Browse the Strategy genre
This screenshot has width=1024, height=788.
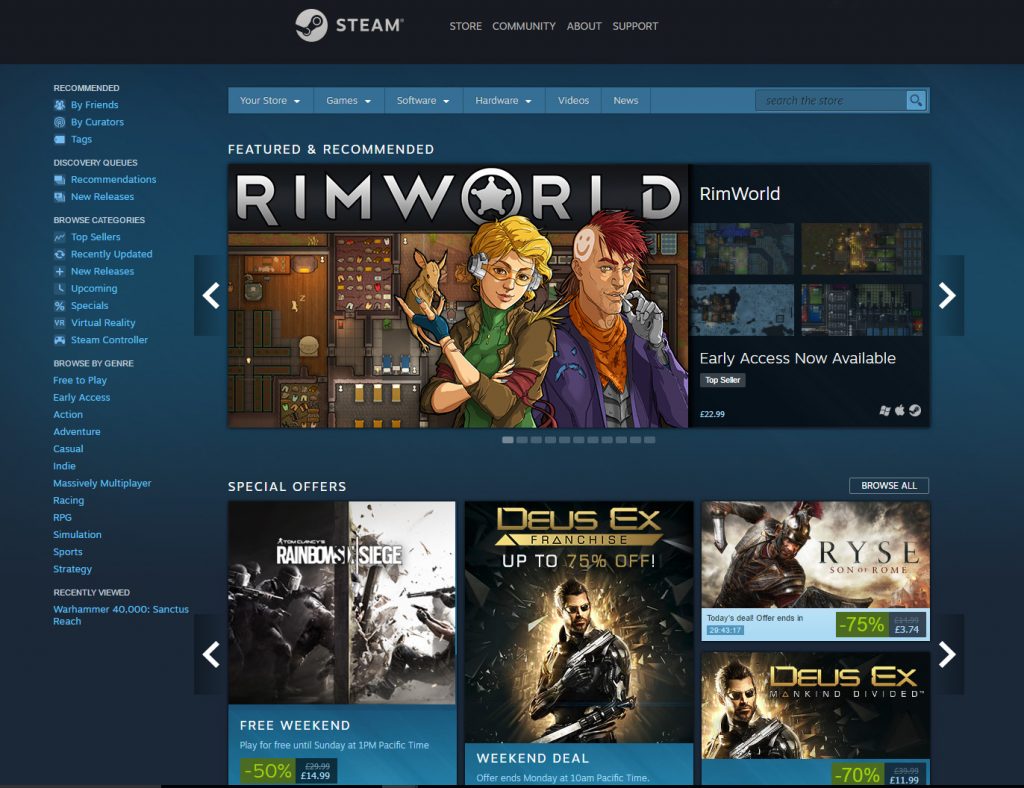(72, 569)
